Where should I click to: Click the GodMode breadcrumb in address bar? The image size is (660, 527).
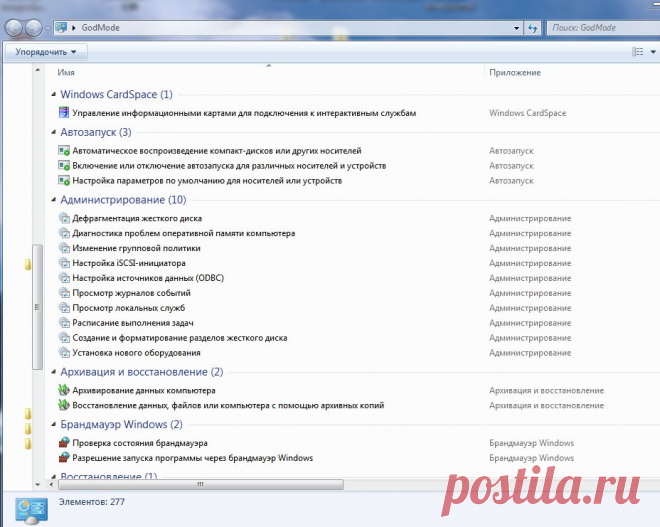(x=101, y=28)
